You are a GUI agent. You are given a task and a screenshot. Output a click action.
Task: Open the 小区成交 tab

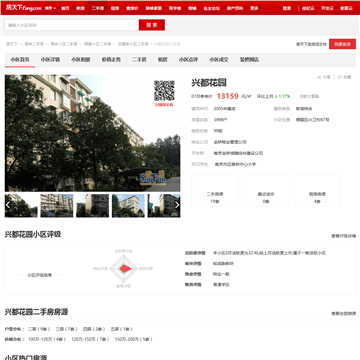[219, 60]
